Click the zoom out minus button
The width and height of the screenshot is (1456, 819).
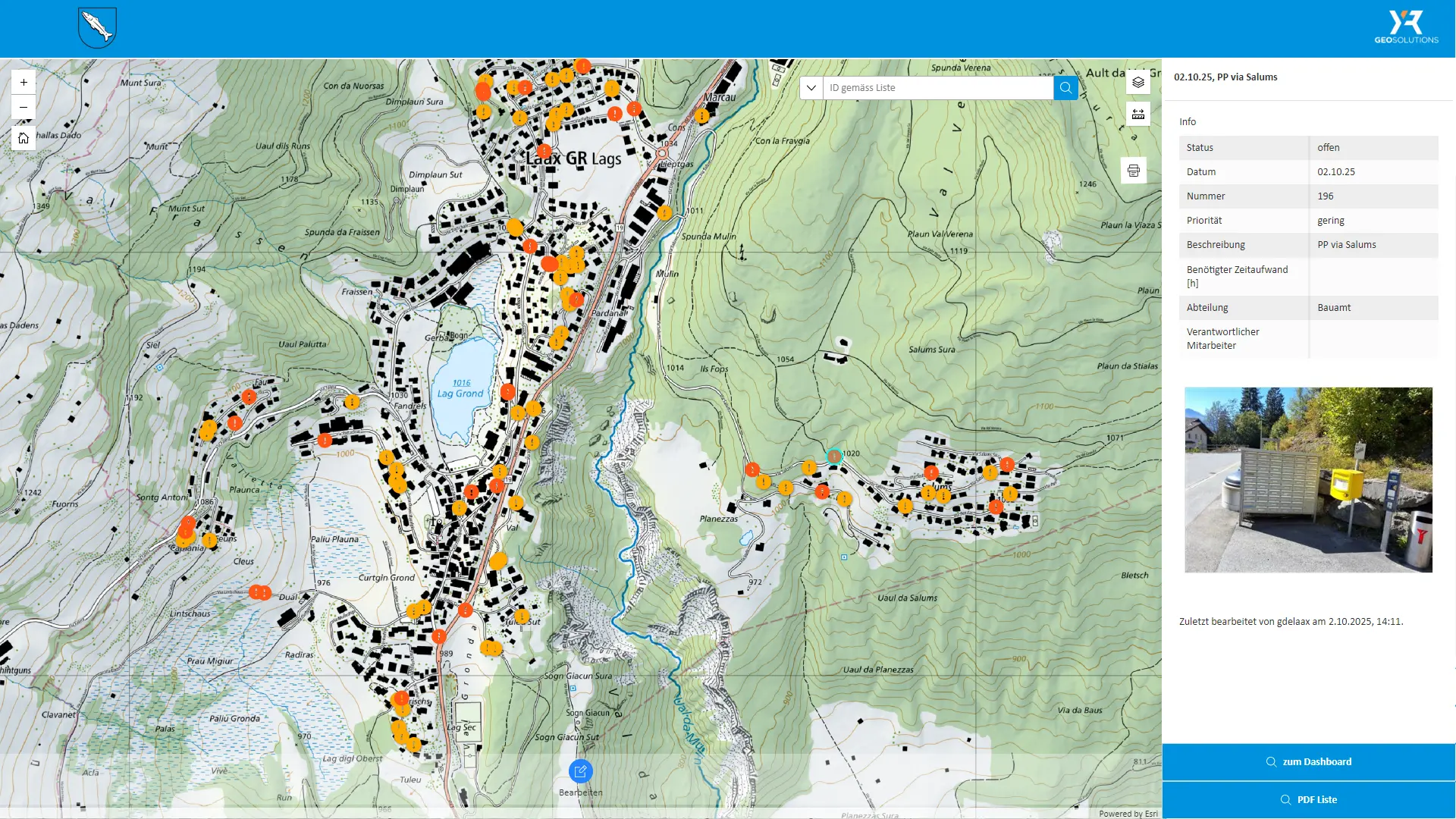tap(24, 108)
